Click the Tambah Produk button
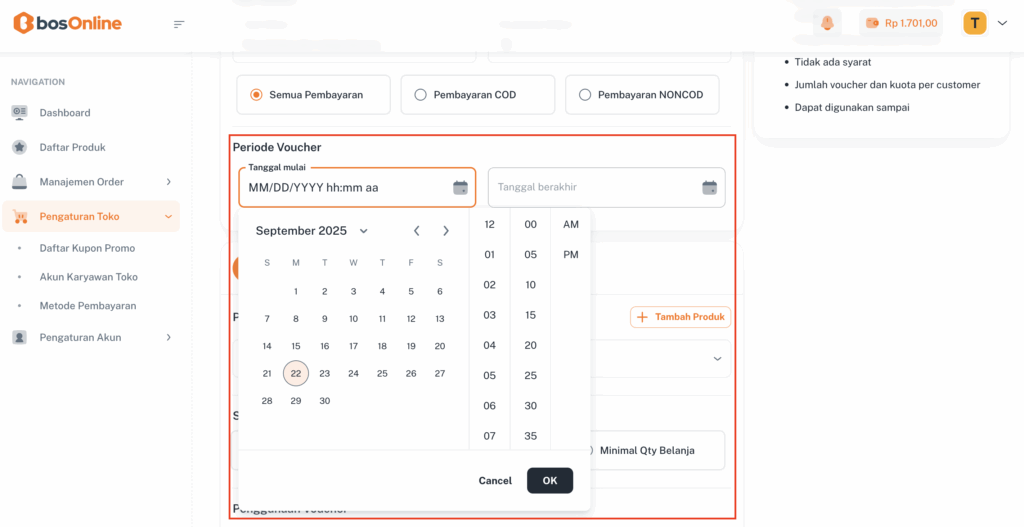The width and height of the screenshot is (1024, 527). 681,317
